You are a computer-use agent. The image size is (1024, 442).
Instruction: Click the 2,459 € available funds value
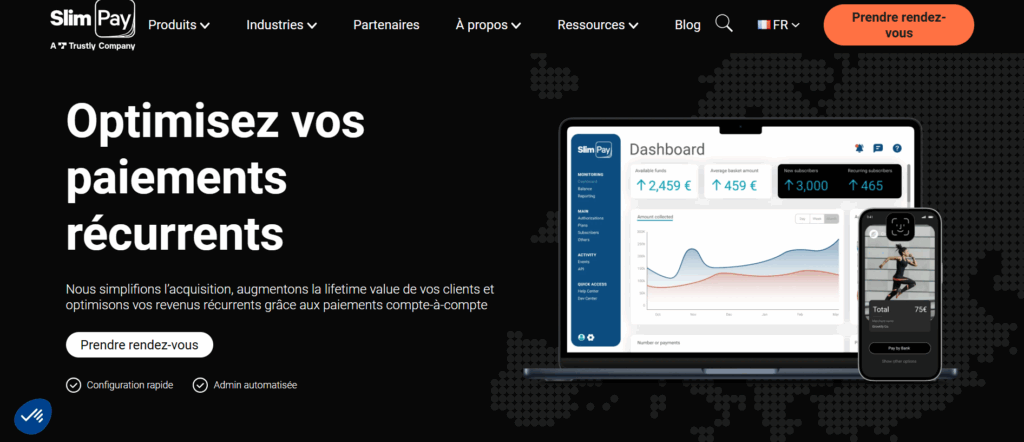[664, 185]
